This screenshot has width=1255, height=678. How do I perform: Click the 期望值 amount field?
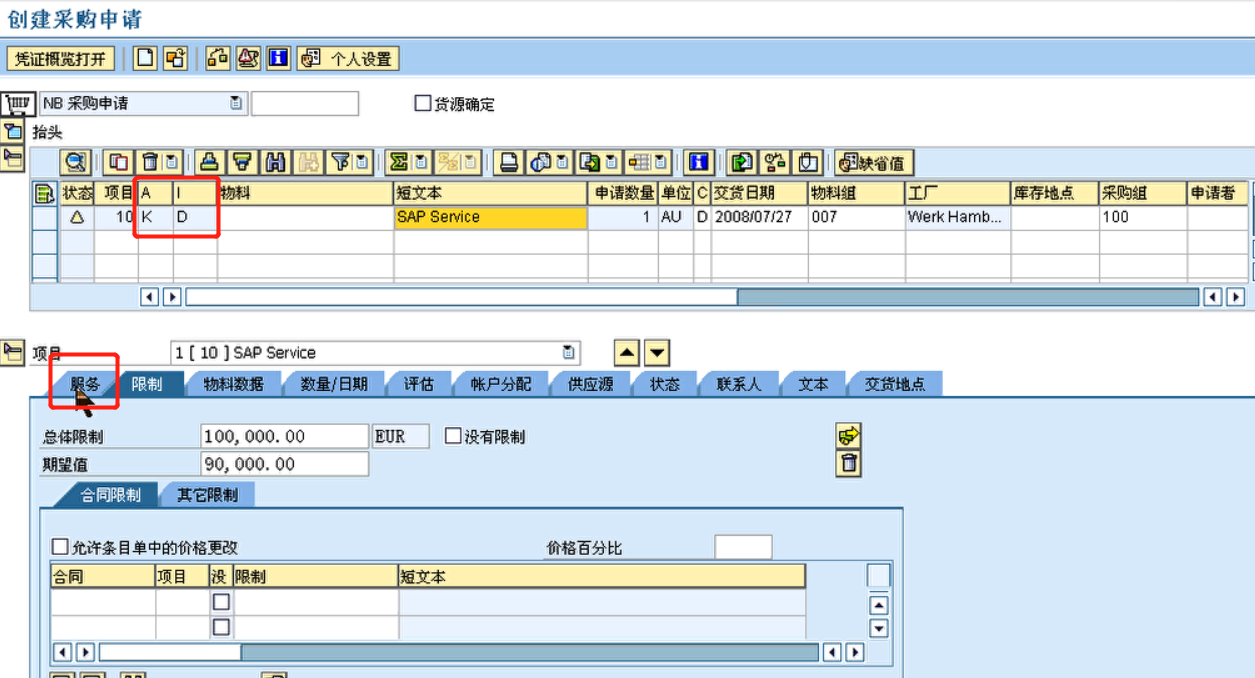pos(285,463)
